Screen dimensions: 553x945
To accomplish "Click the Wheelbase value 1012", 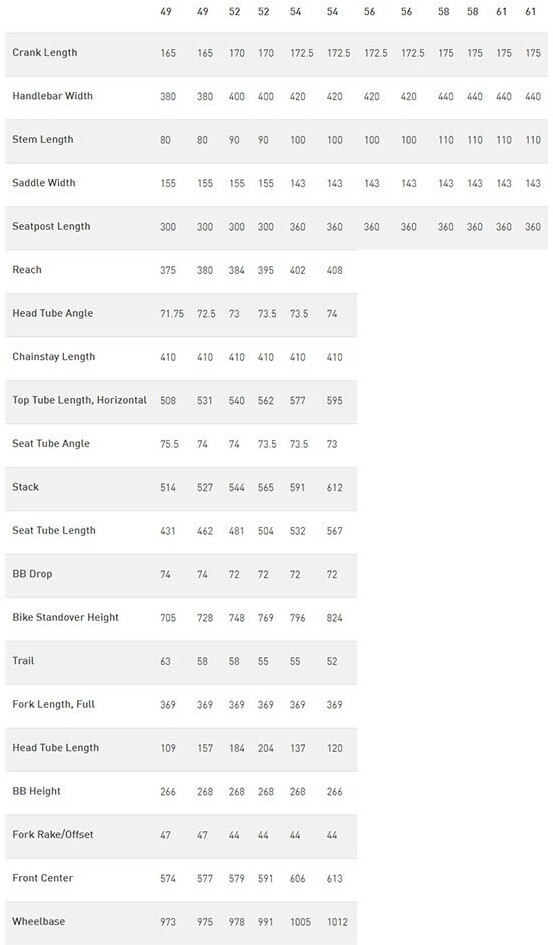I will 337,921.
